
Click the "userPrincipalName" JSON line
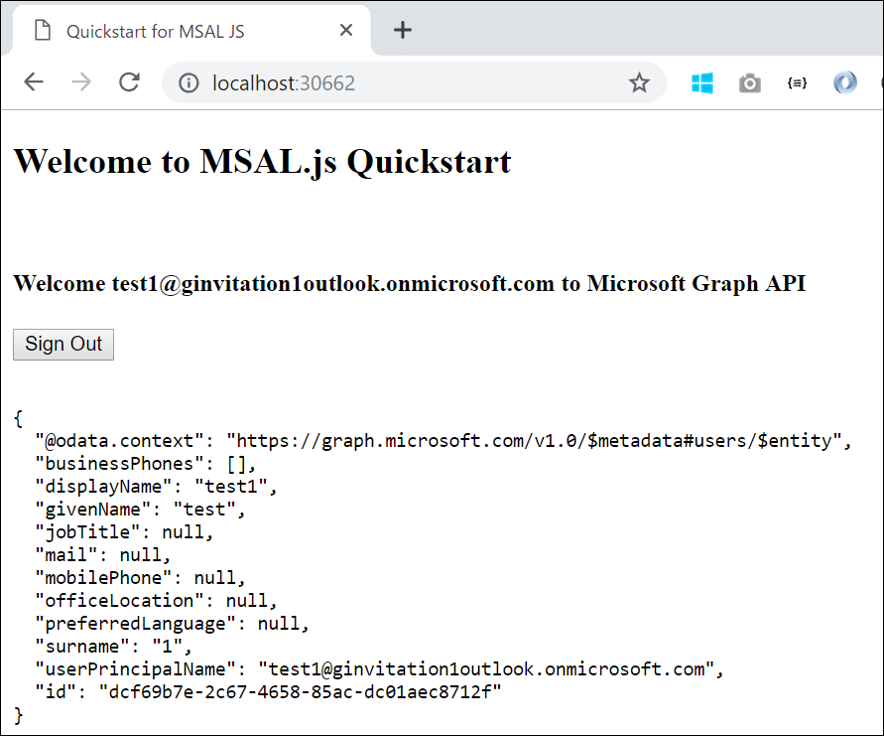[x=379, y=669]
